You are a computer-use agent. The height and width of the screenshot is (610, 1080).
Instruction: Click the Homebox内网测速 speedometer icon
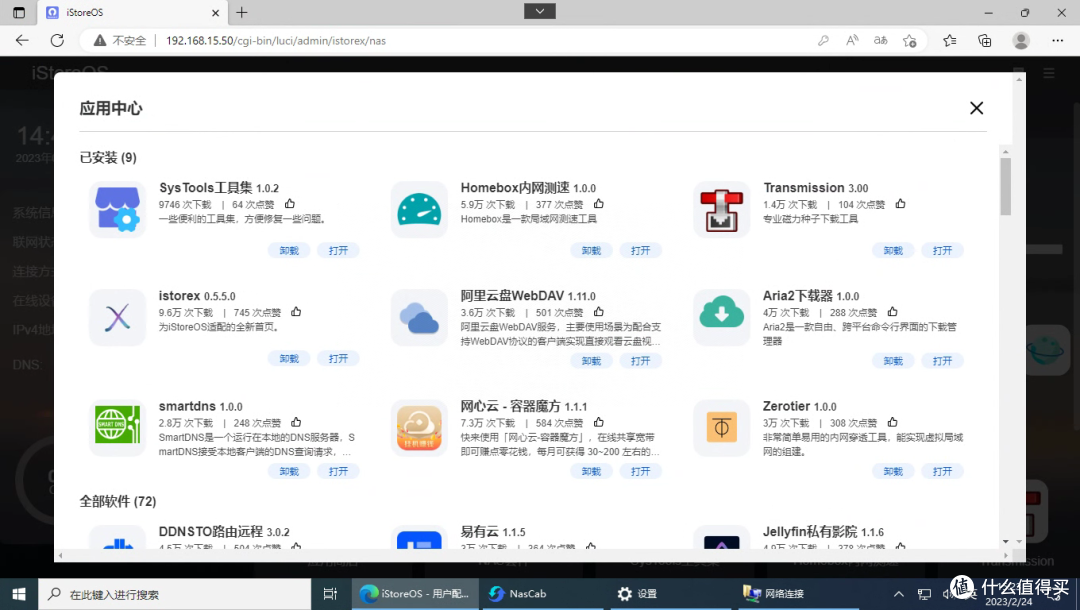419,209
